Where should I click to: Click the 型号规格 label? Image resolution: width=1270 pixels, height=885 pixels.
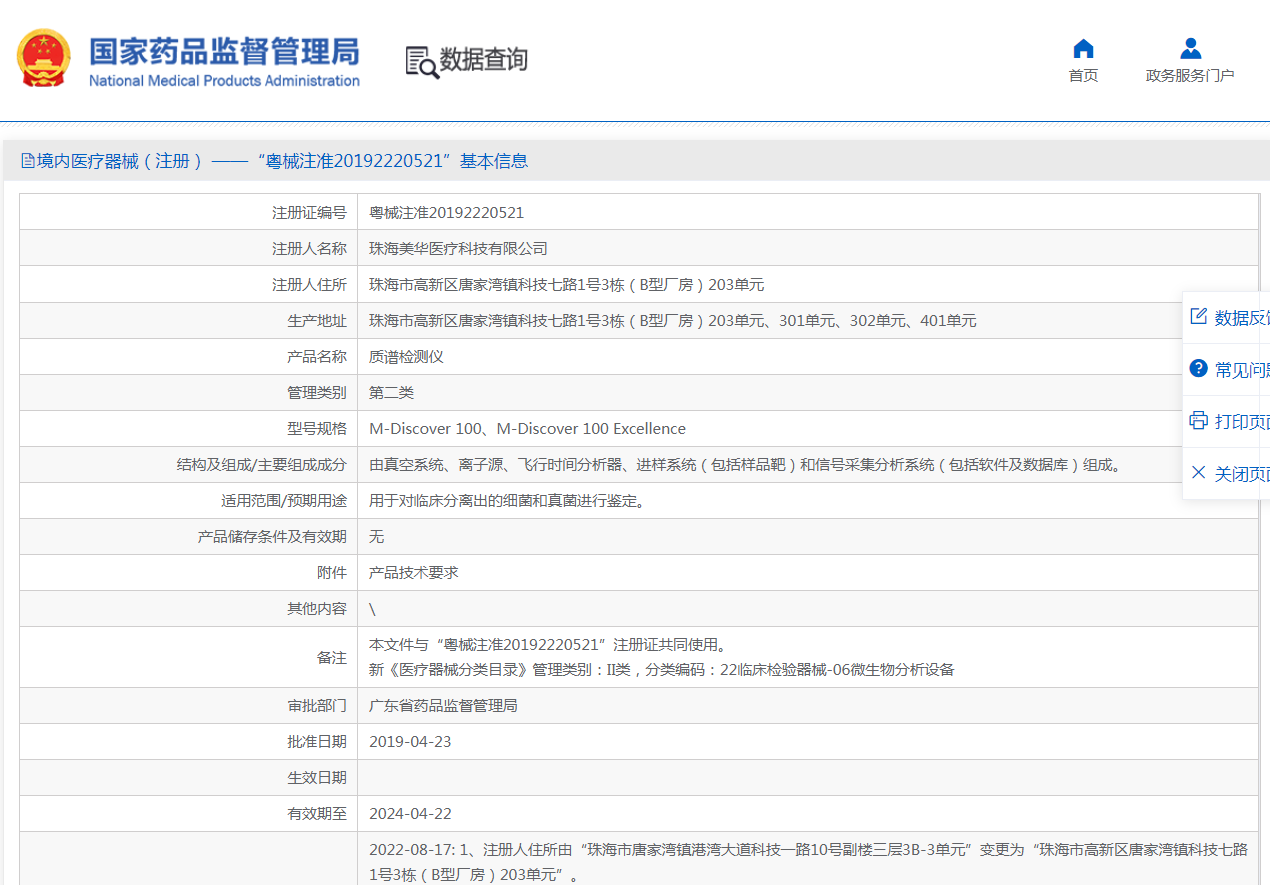tap(317, 429)
